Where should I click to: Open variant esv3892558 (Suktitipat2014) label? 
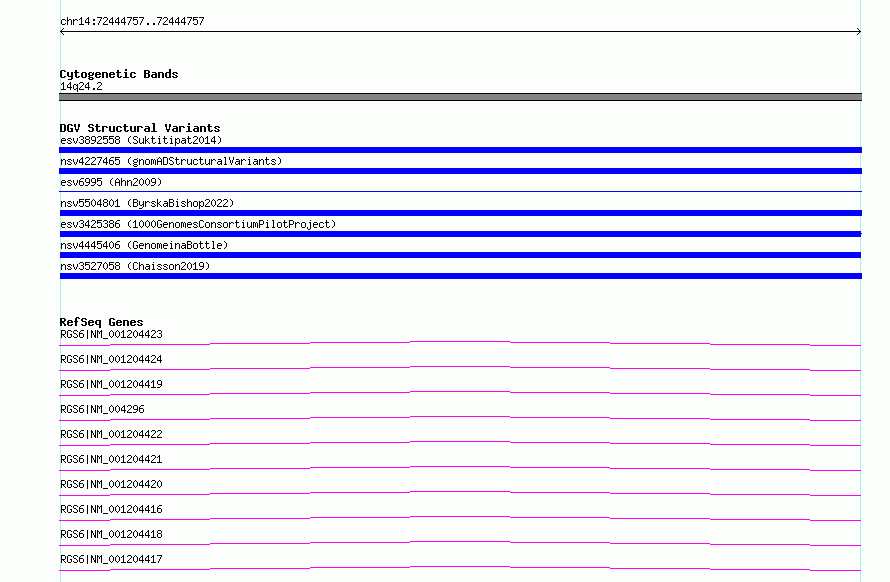coord(141,140)
